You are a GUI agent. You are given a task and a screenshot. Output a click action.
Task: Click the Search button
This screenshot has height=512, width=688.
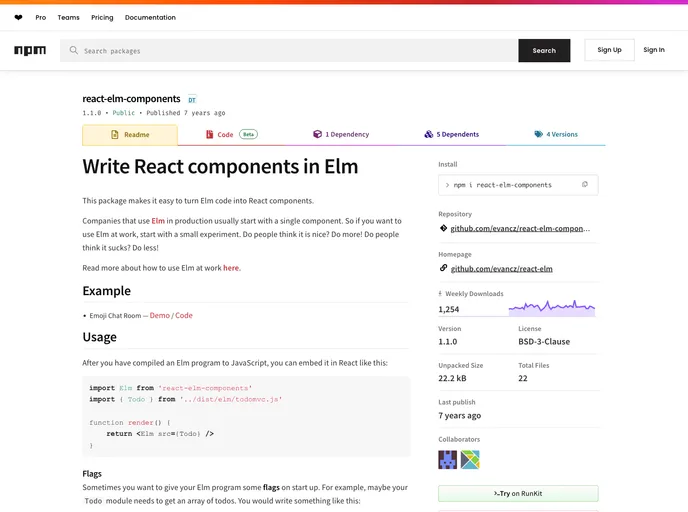544,50
